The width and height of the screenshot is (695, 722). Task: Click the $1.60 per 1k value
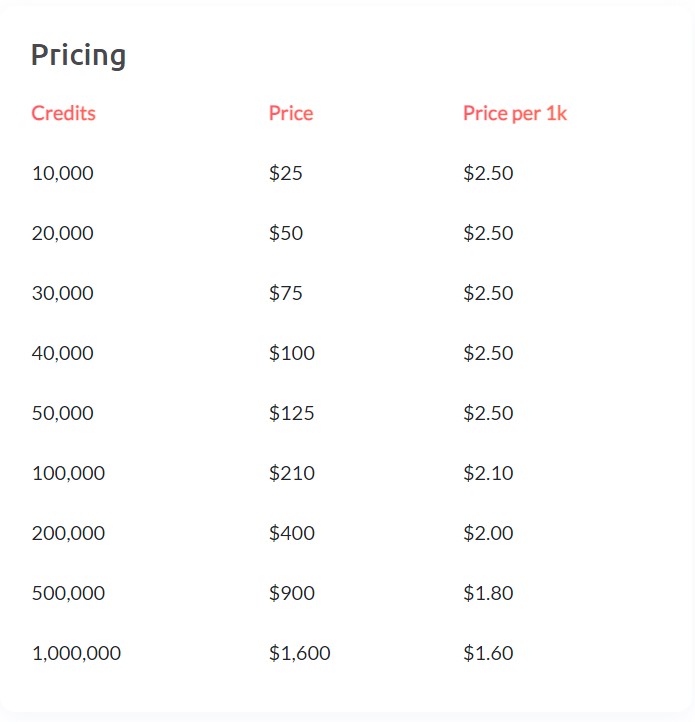(x=488, y=653)
